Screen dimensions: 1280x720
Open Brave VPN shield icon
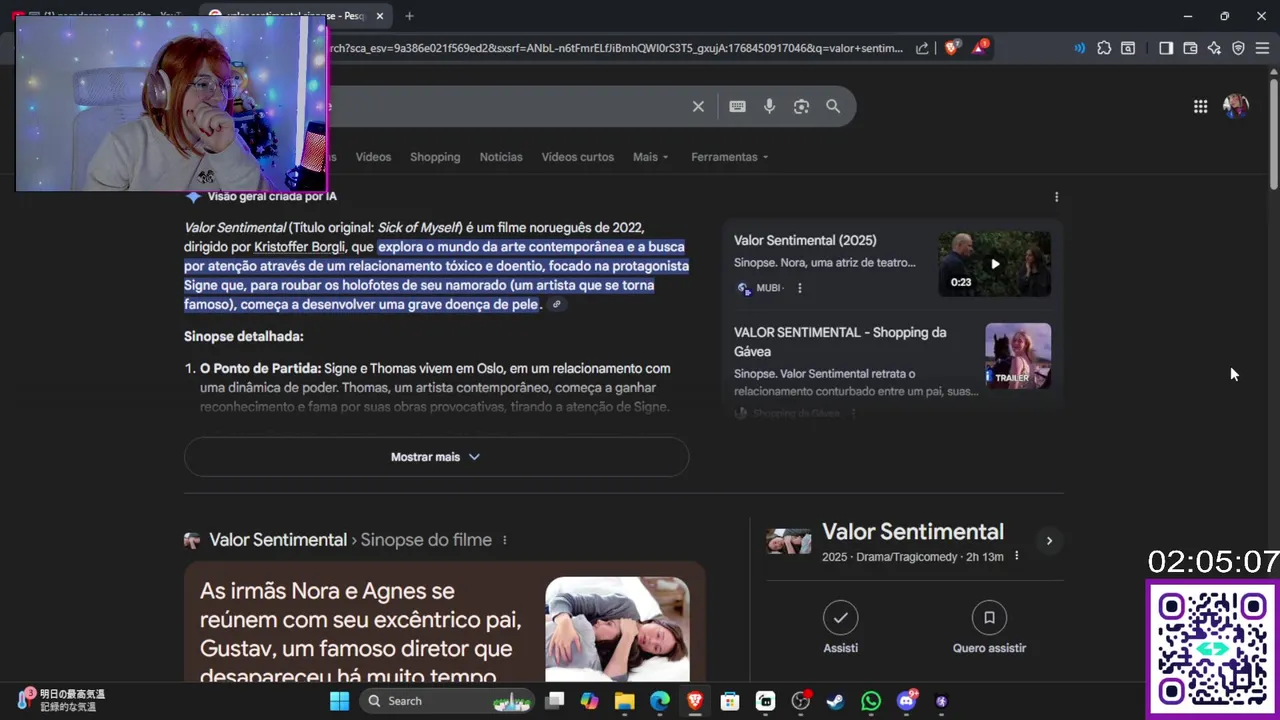click(x=1238, y=48)
